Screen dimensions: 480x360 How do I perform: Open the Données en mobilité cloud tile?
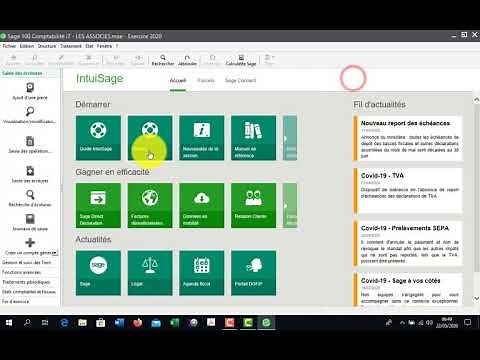[202, 205]
